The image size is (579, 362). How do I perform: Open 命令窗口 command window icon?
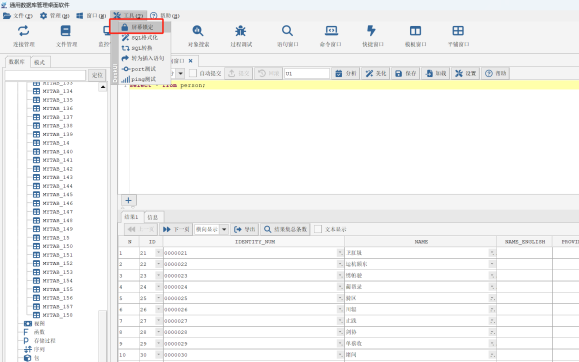(x=331, y=31)
